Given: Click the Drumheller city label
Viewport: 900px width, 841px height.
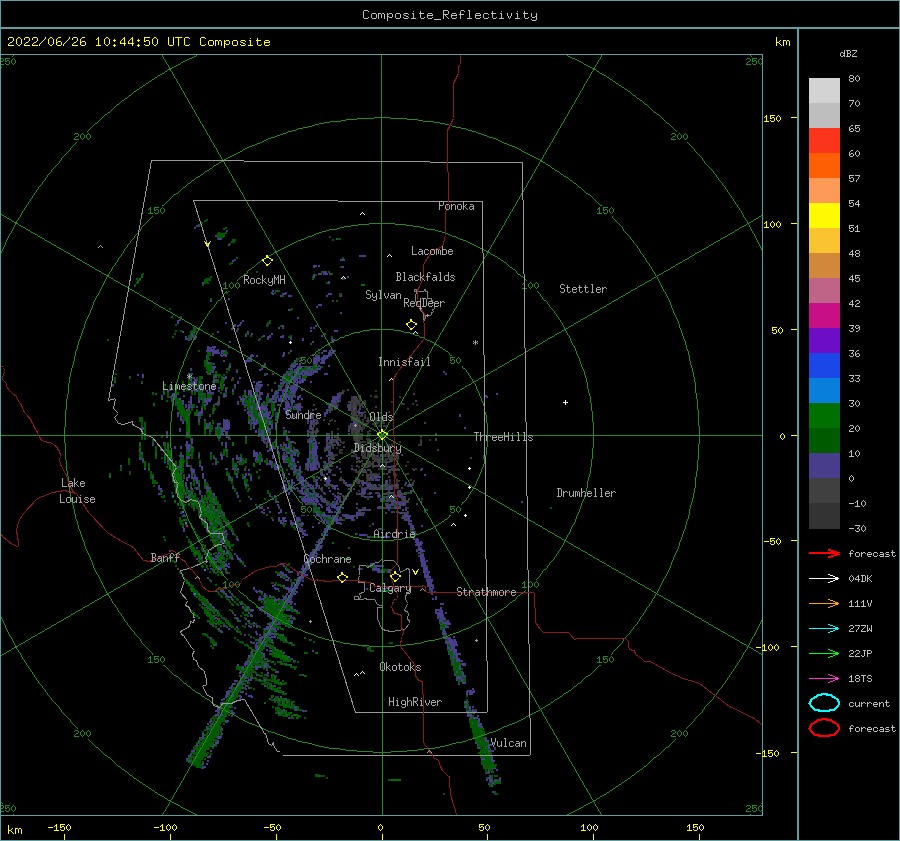Looking at the screenshot, I should click(586, 493).
